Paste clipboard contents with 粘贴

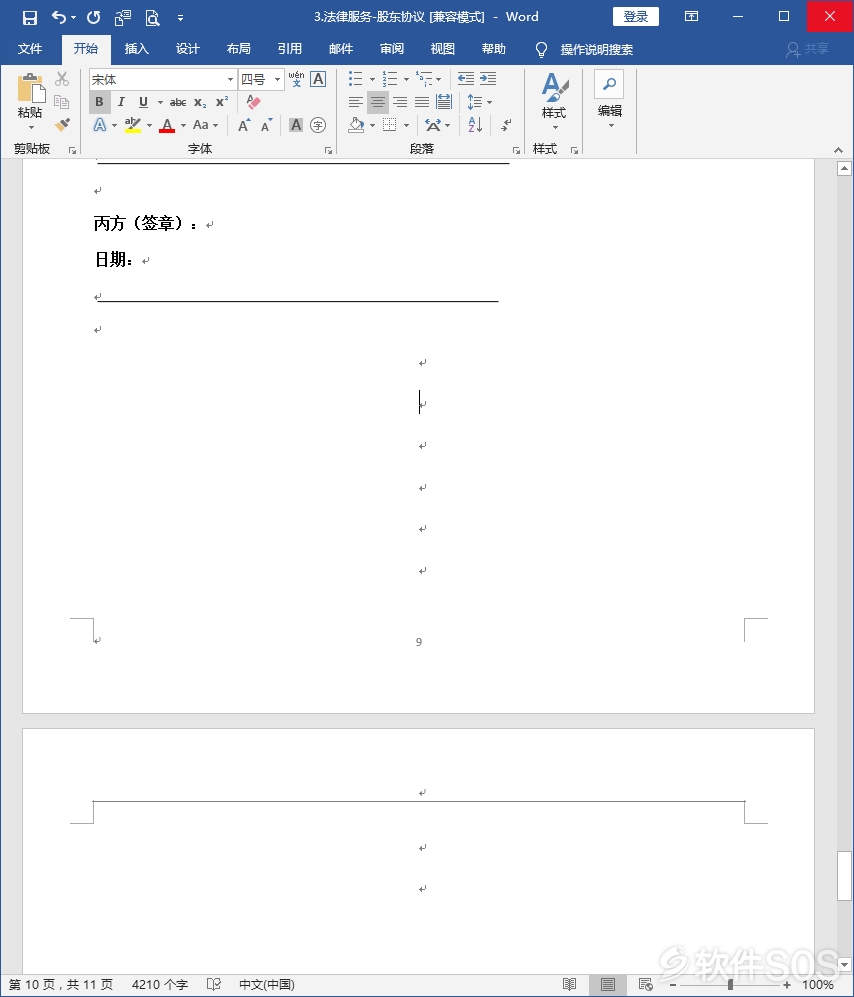click(x=30, y=96)
